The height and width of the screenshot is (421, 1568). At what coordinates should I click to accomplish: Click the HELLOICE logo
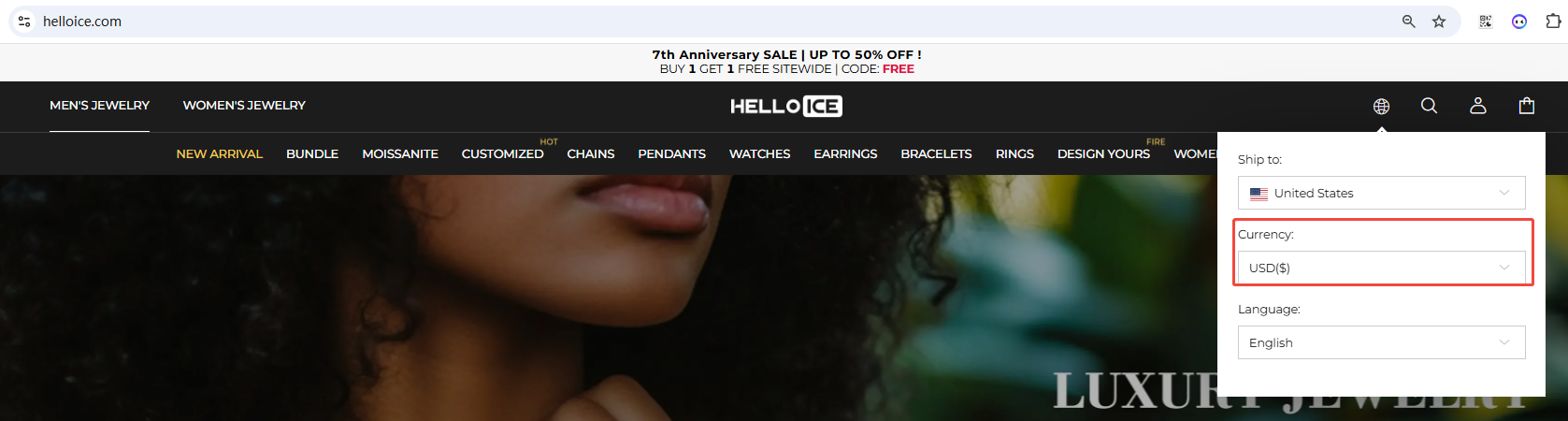[x=785, y=107]
